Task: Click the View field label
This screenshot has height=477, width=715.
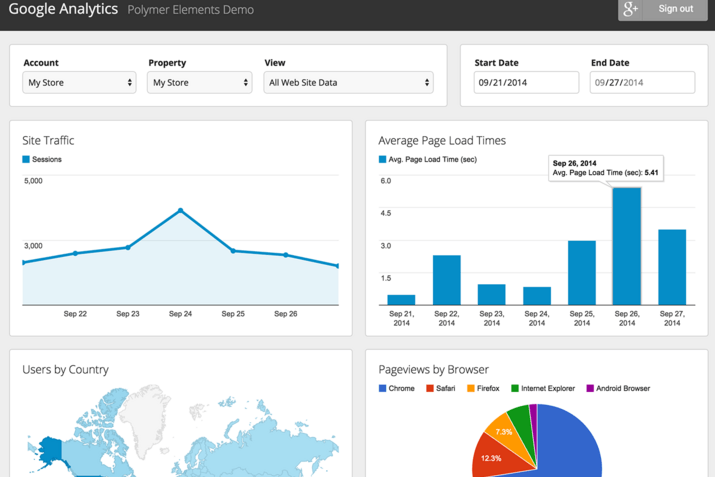Action: click(275, 62)
